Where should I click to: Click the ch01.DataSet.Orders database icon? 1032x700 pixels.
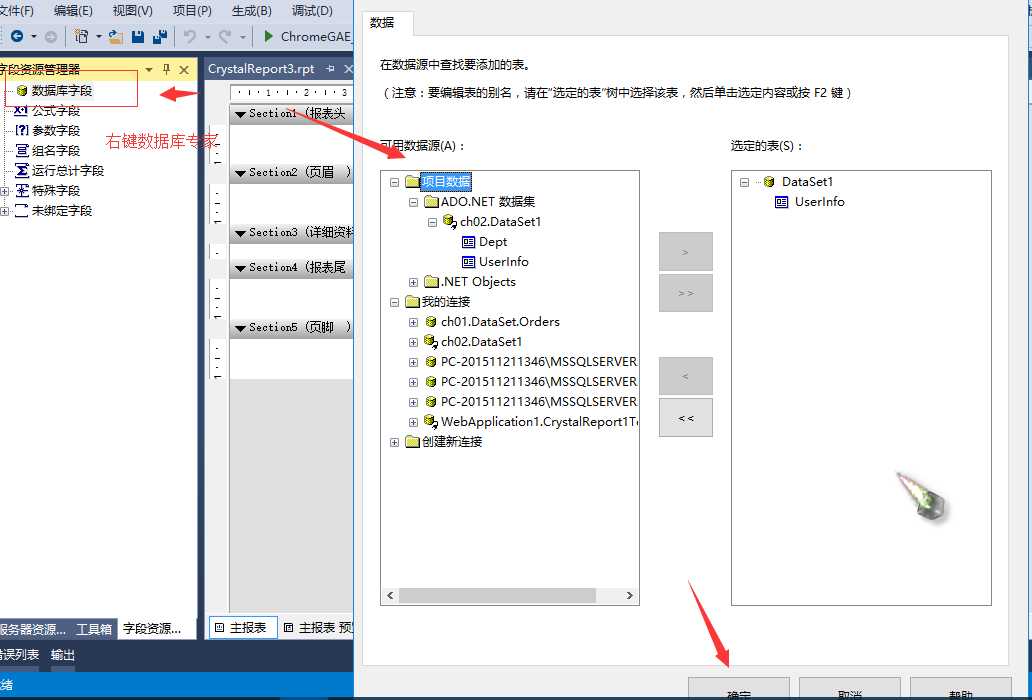(x=431, y=322)
